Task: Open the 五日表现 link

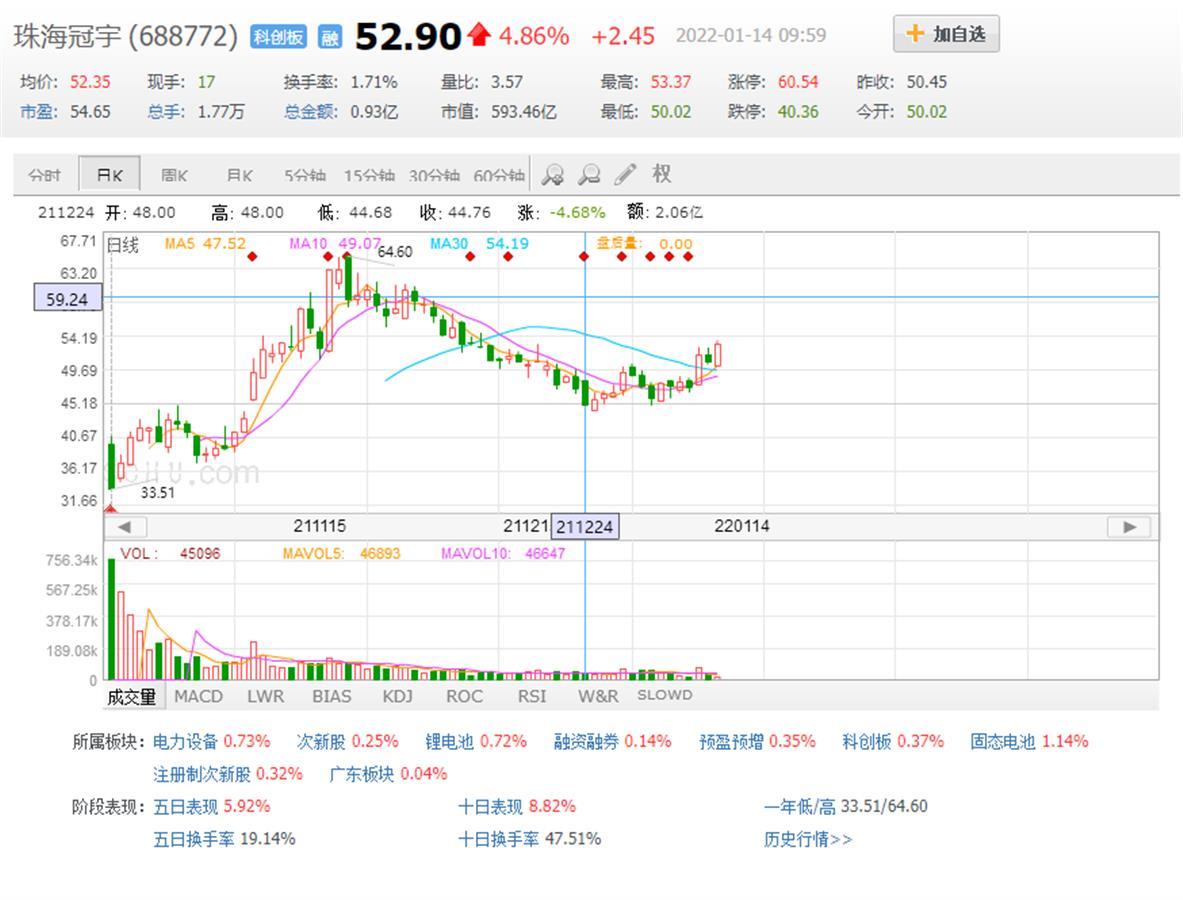Action: pyautogui.click(x=186, y=806)
